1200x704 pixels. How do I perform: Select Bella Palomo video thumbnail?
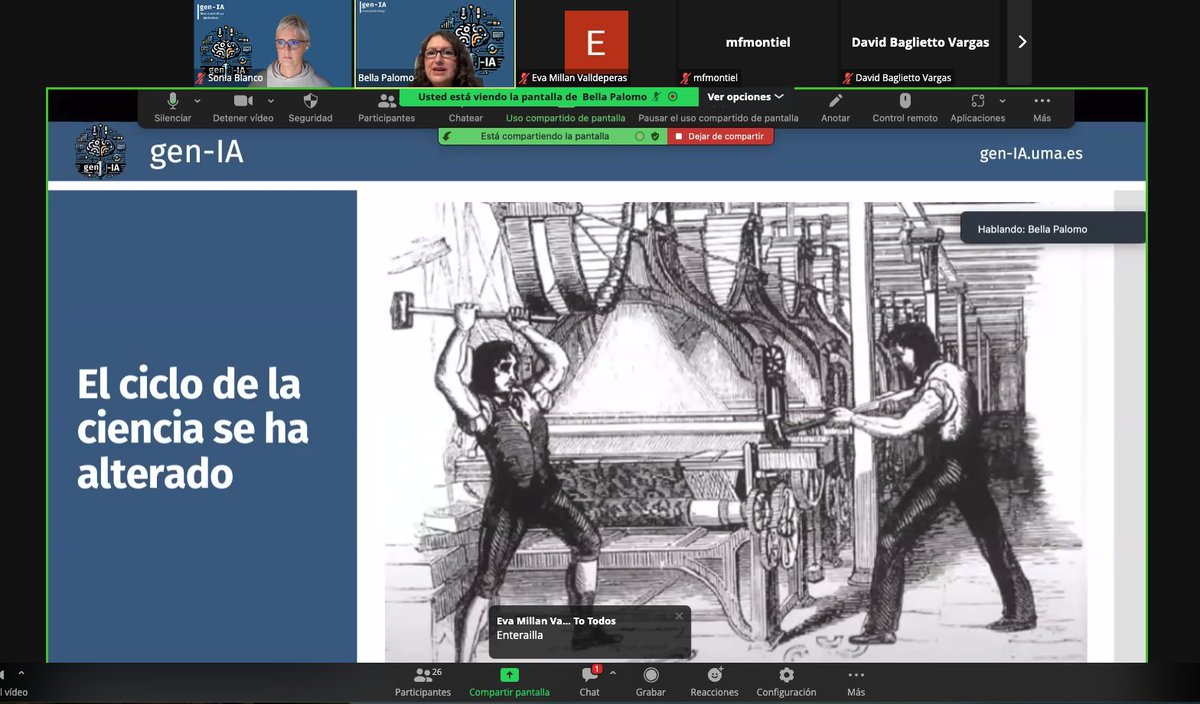(x=435, y=43)
